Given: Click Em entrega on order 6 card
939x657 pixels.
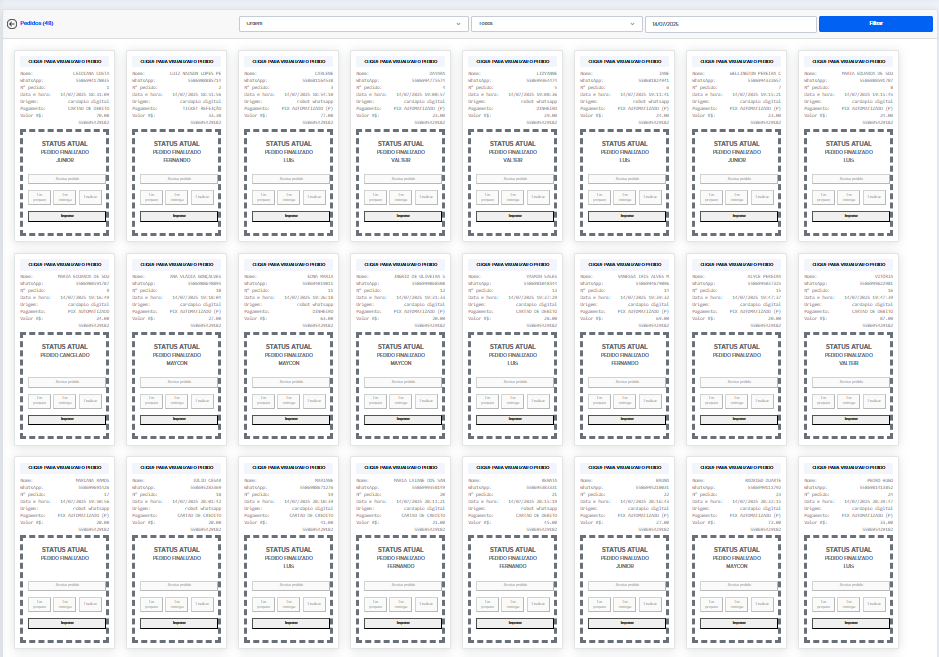Looking at the screenshot, I should (x=625, y=197).
